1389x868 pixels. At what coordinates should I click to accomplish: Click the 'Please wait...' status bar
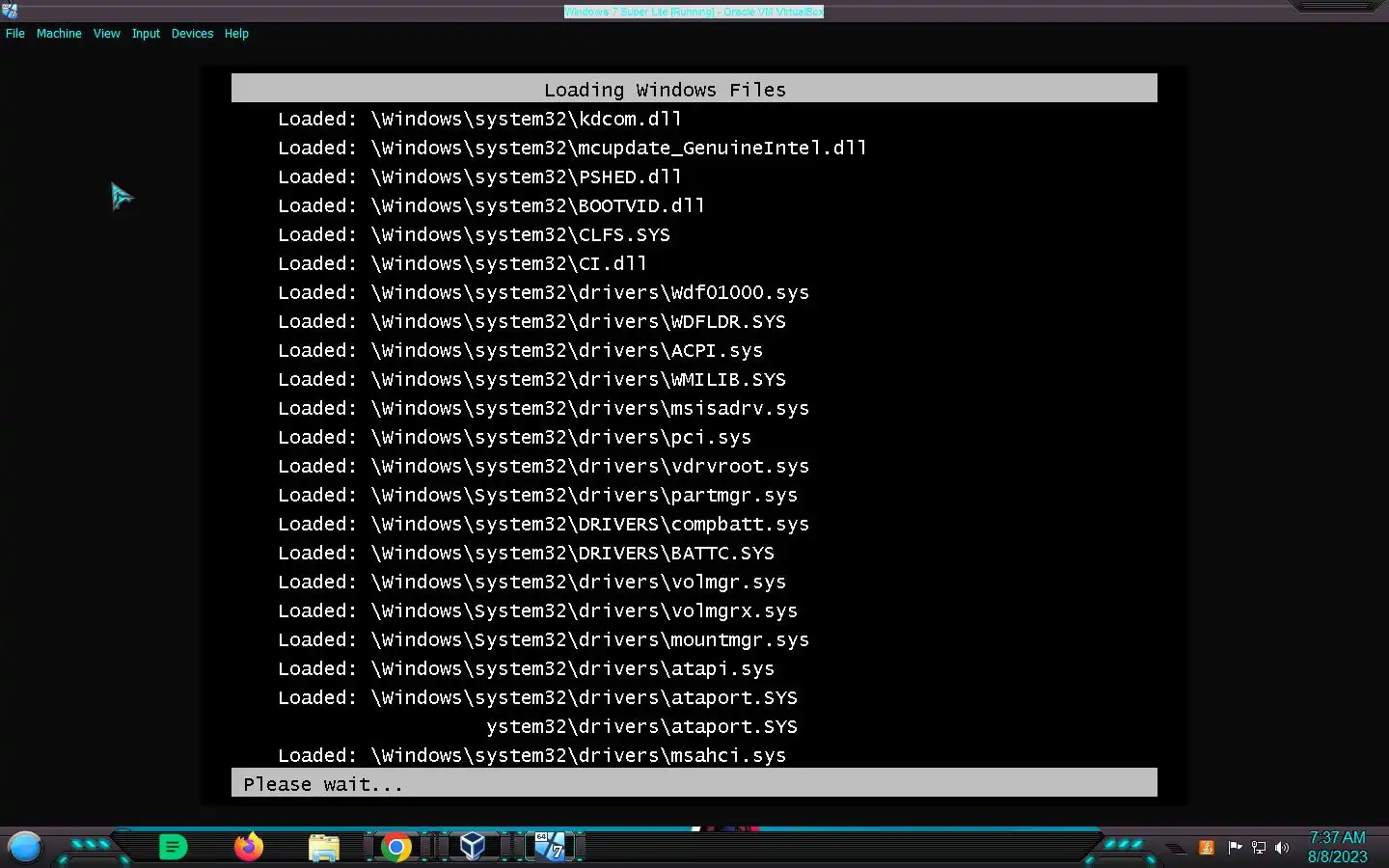click(x=694, y=783)
